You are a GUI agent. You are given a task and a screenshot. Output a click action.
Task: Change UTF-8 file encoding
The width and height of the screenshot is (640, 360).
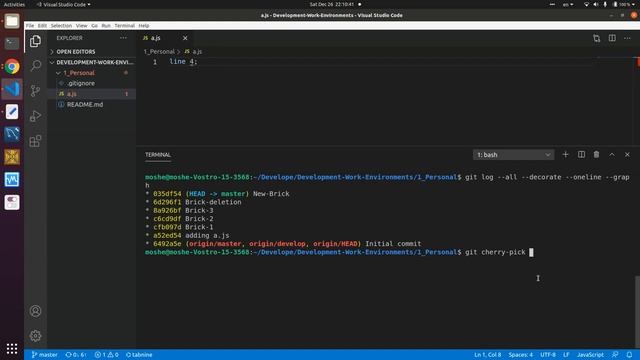click(x=548, y=355)
